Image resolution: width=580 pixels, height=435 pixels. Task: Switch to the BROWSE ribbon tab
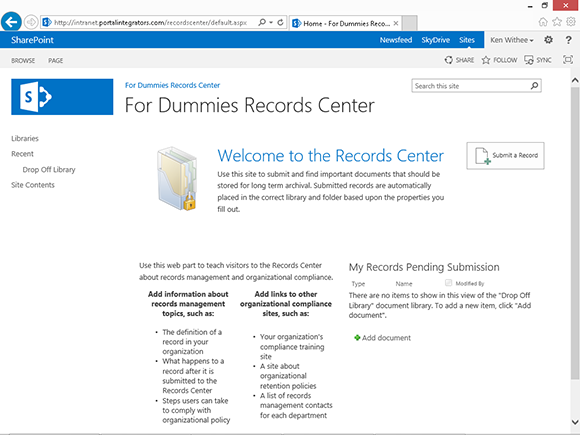click(23, 60)
